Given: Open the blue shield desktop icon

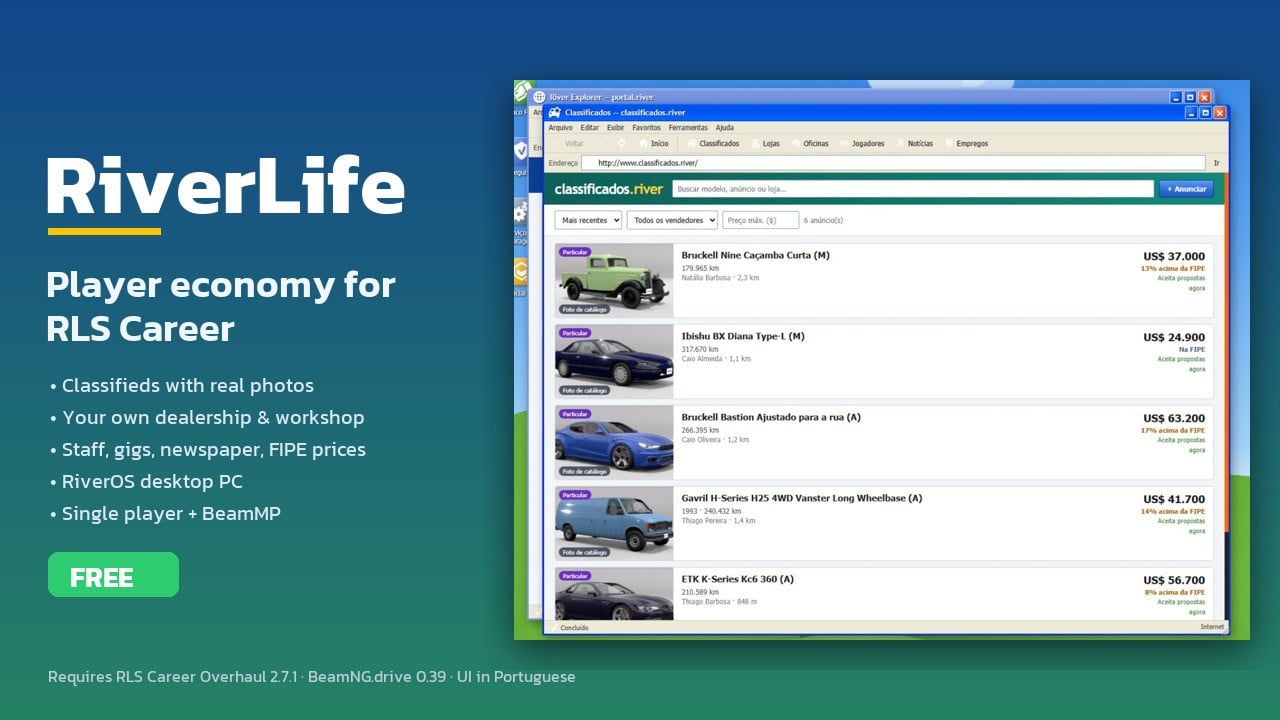Looking at the screenshot, I should (x=521, y=150).
